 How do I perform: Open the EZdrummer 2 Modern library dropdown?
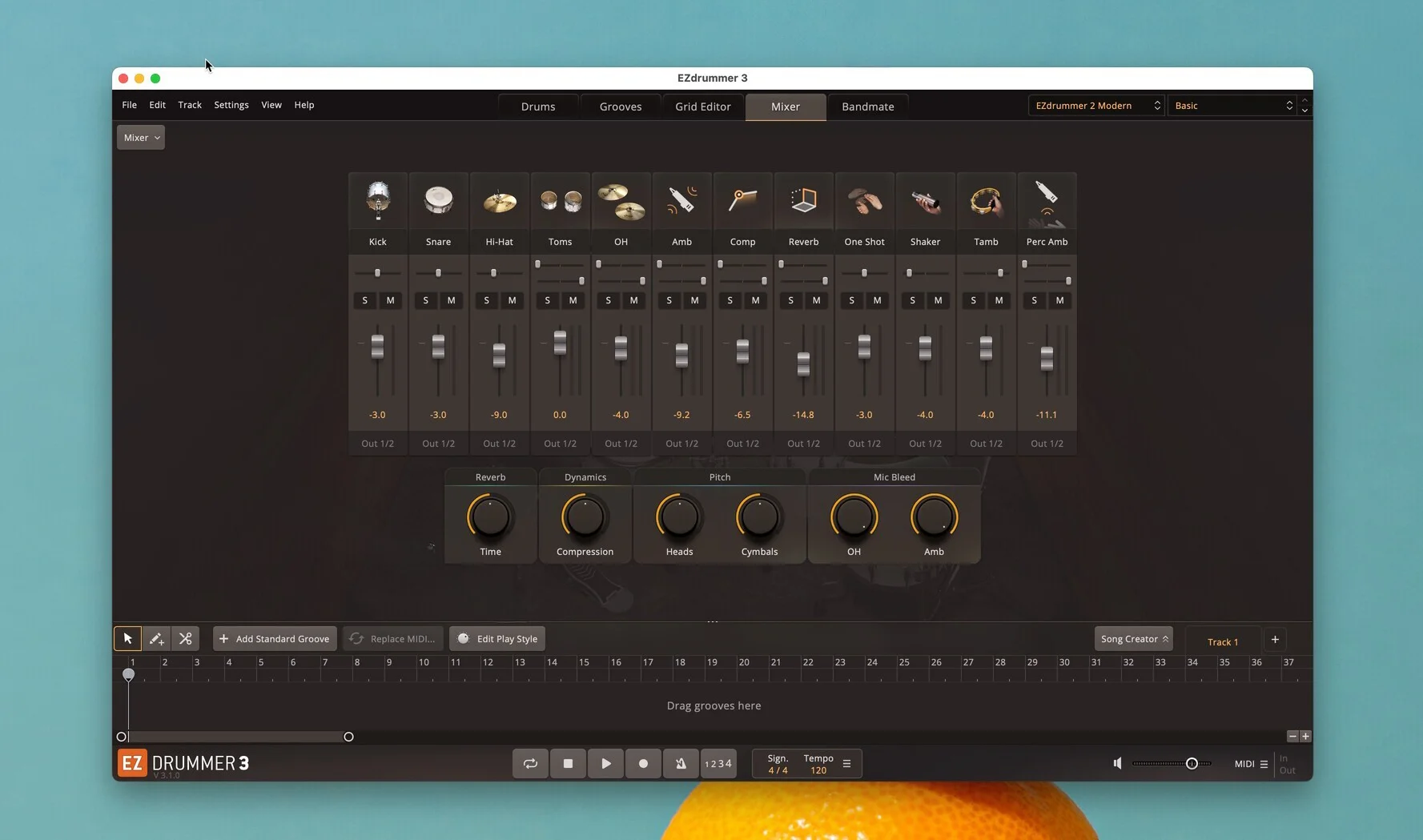(1095, 106)
